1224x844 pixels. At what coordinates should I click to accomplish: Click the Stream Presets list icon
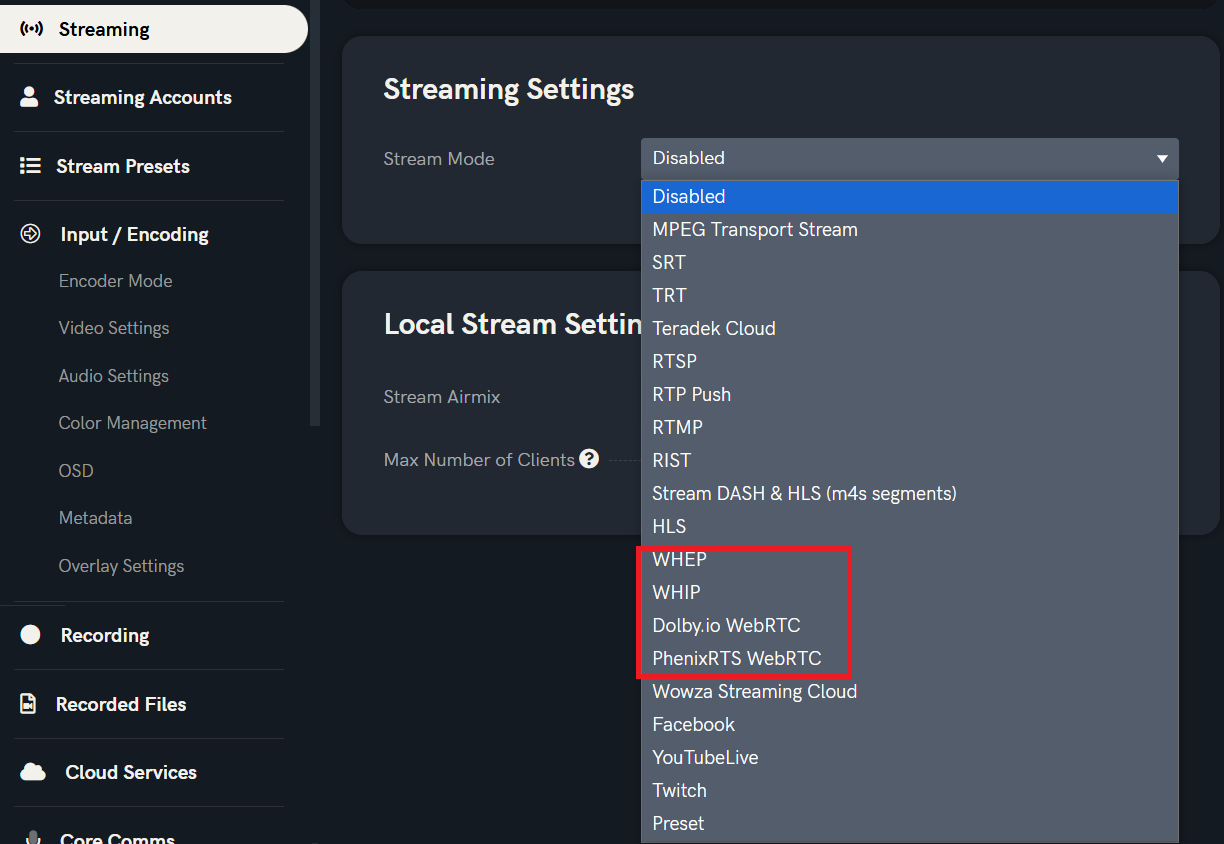coord(31,166)
